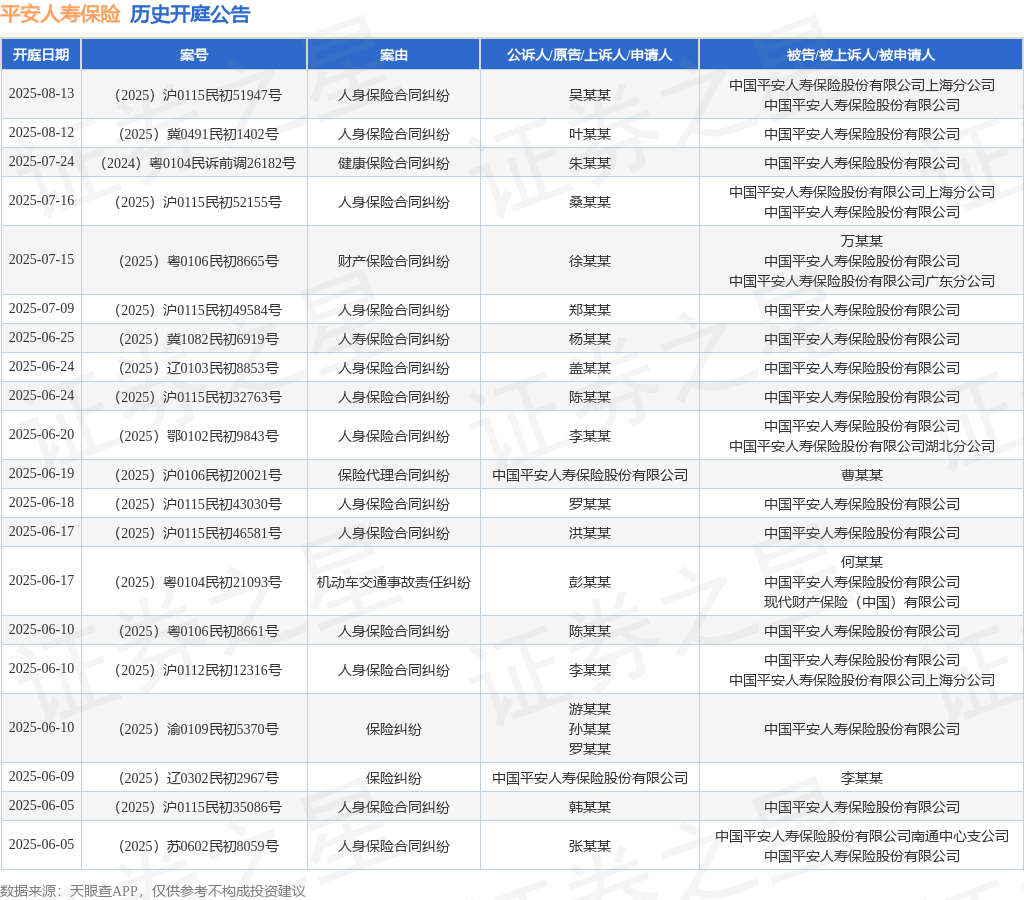
Task: Click the date 2025-07-15
Action: tap(41, 259)
